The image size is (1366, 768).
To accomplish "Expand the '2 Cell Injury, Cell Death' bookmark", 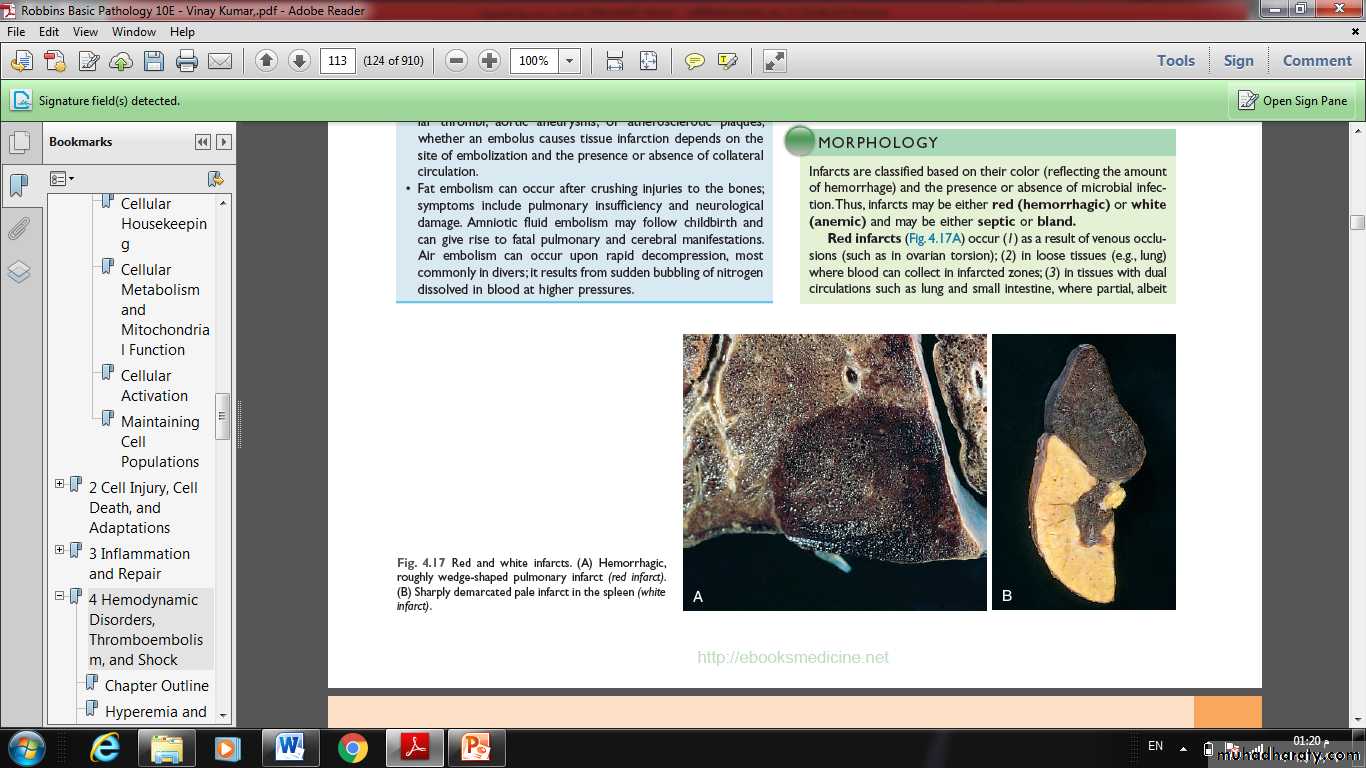I will [x=60, y=484].
